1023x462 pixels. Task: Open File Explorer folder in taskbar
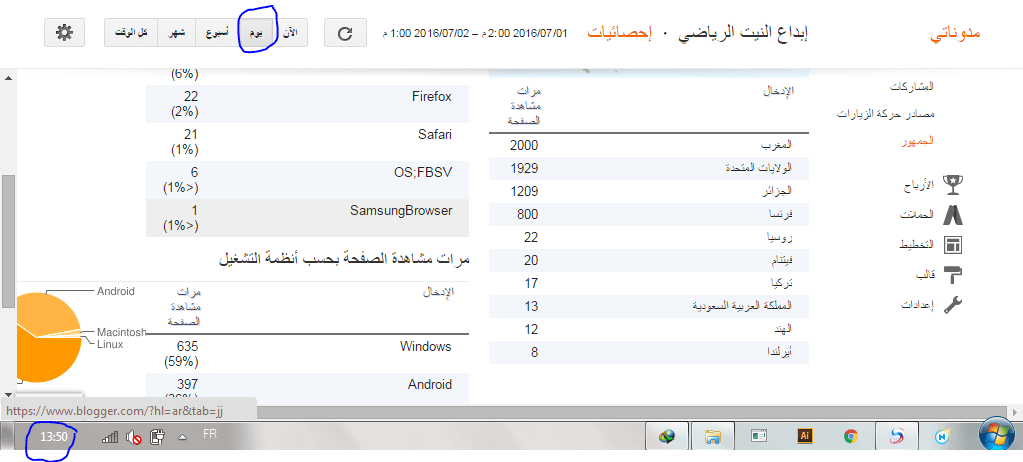[x=712, y=437]
